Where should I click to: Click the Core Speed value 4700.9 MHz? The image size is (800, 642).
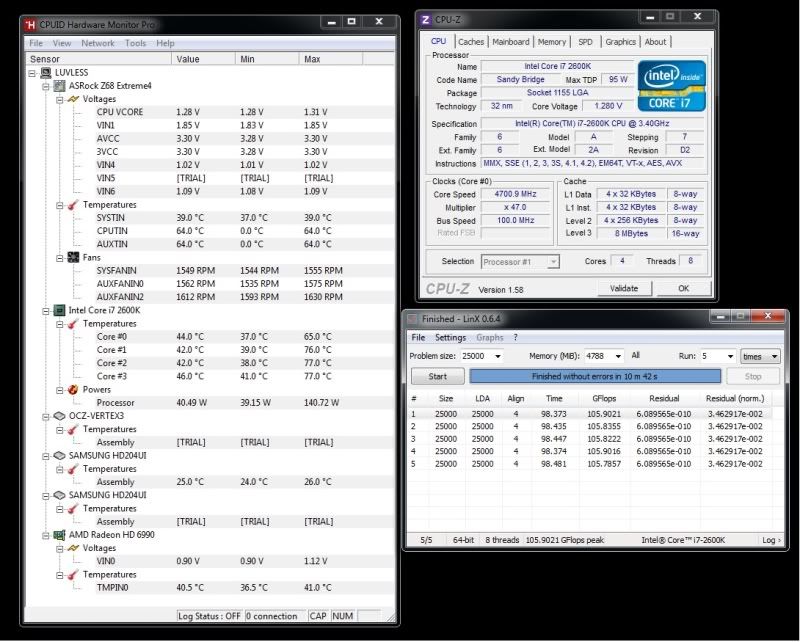pos(515,194)
